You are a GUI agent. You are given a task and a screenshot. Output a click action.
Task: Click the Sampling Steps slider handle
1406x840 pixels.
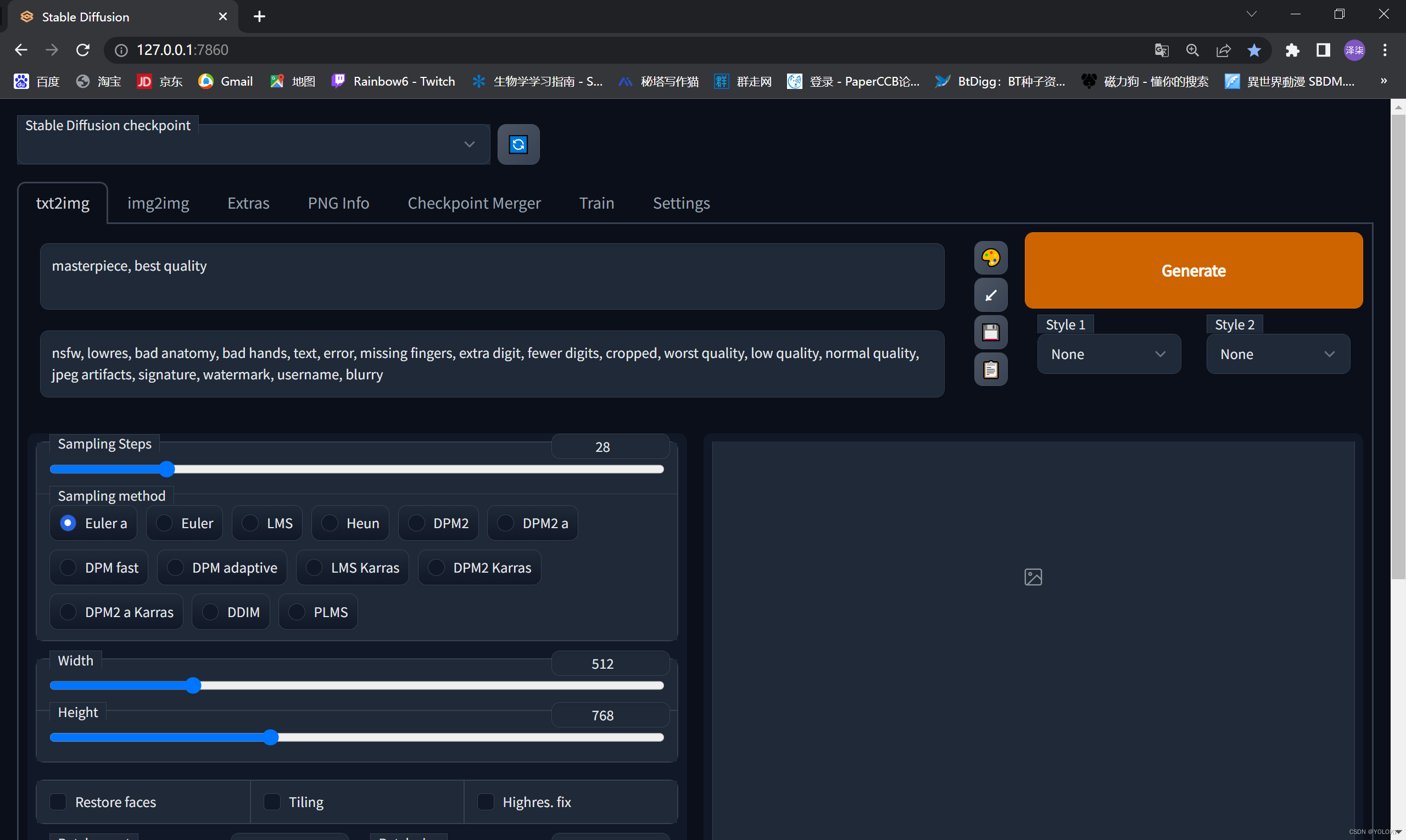pyautogui.click(x=167, y=469)
